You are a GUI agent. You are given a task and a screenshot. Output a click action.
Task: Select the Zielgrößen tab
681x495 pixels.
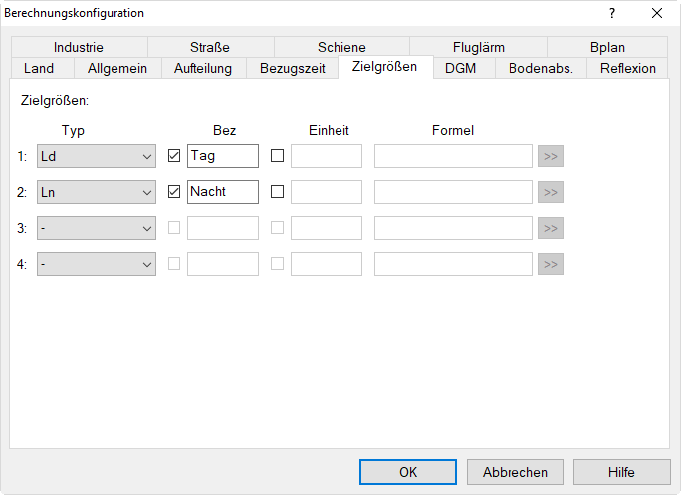pyautogui.click(x=385, y=67)
